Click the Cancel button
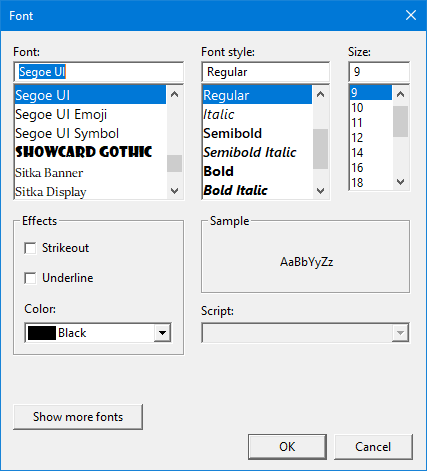This screenshot has height=471, width=427. click(373, 447)
